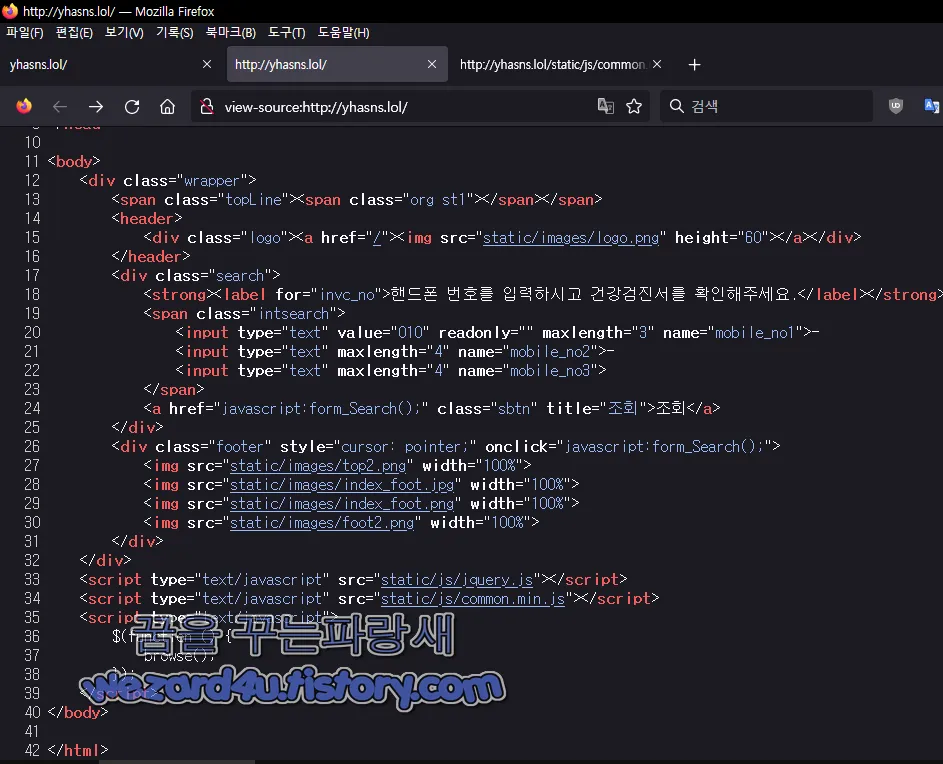Switch to the static/js/common tab
The height and width of the screenshot is (764, 943).
pyautogui.click(x=561, y=64)
